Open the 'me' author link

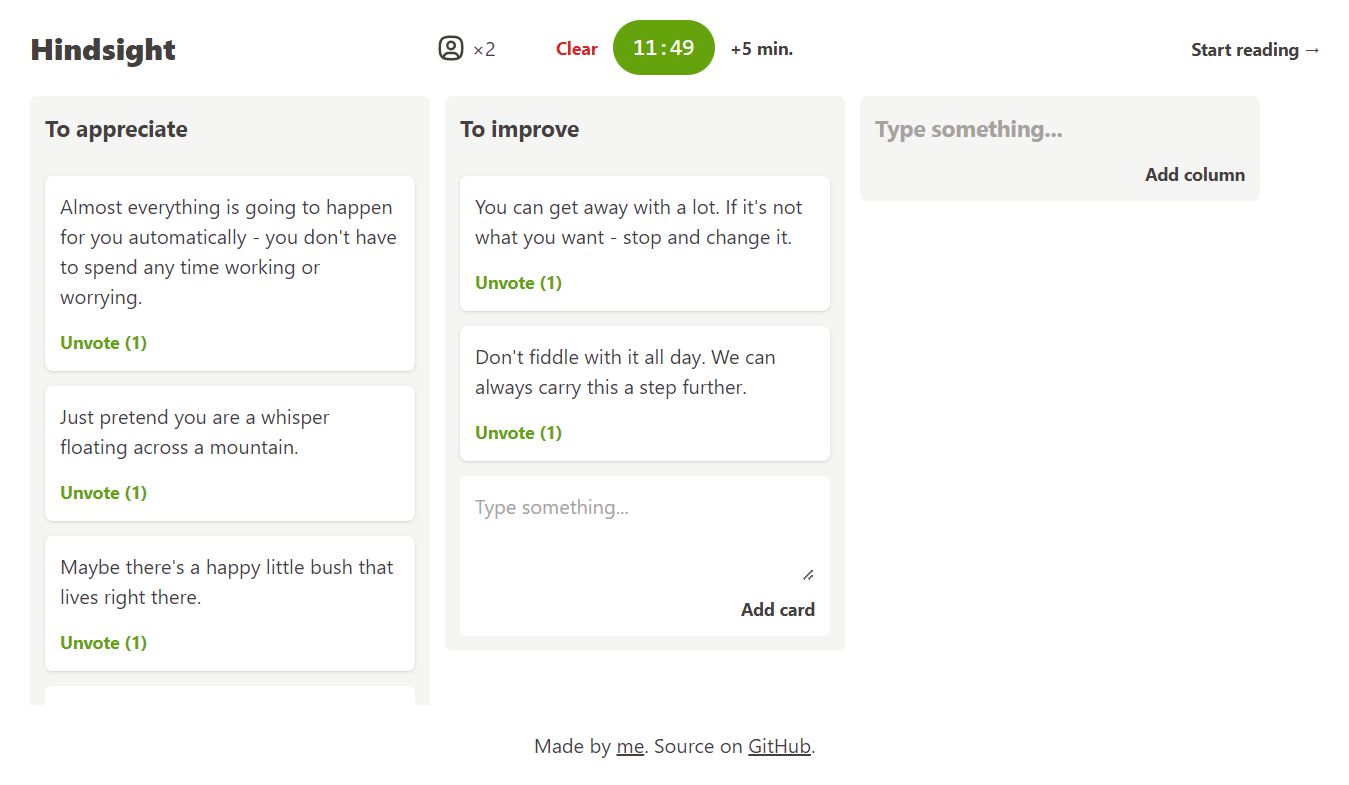630,746
